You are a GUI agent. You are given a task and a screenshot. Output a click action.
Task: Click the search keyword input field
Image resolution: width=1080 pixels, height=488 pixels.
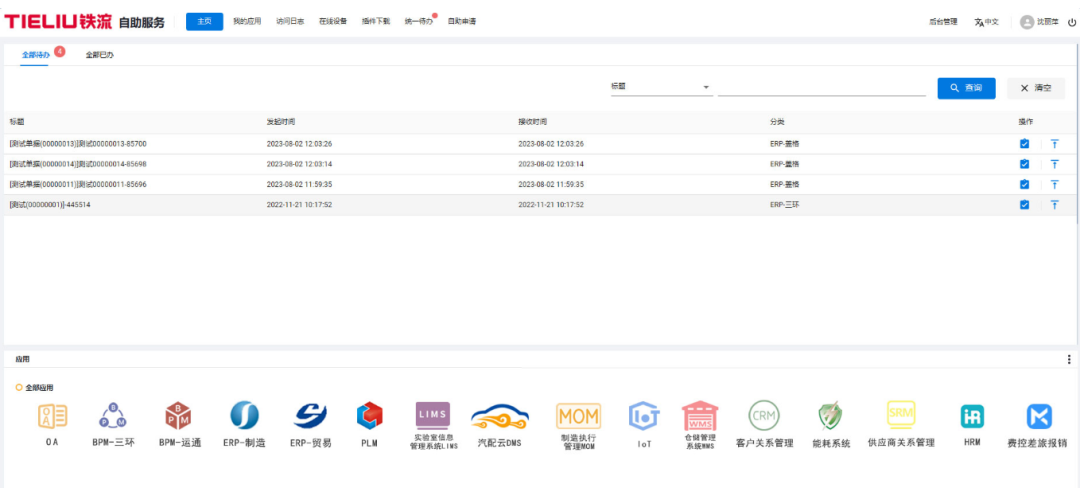pyautogui.click(x=822, y=87)
